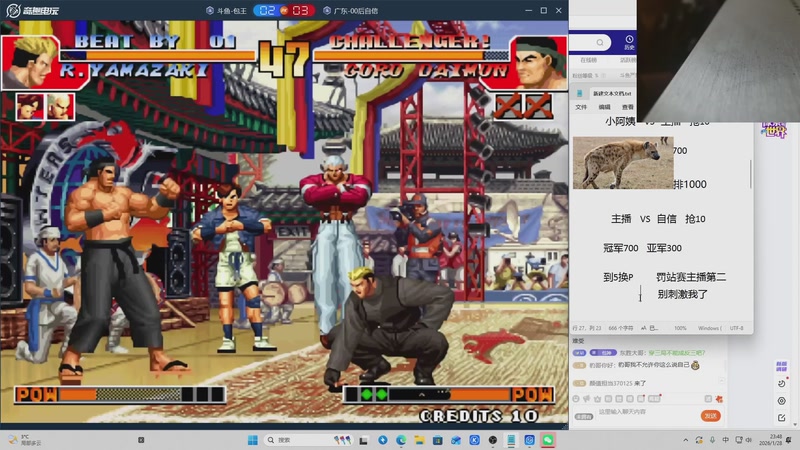
Task: Click the orange 发送 send button
Action: click(711, 416)
